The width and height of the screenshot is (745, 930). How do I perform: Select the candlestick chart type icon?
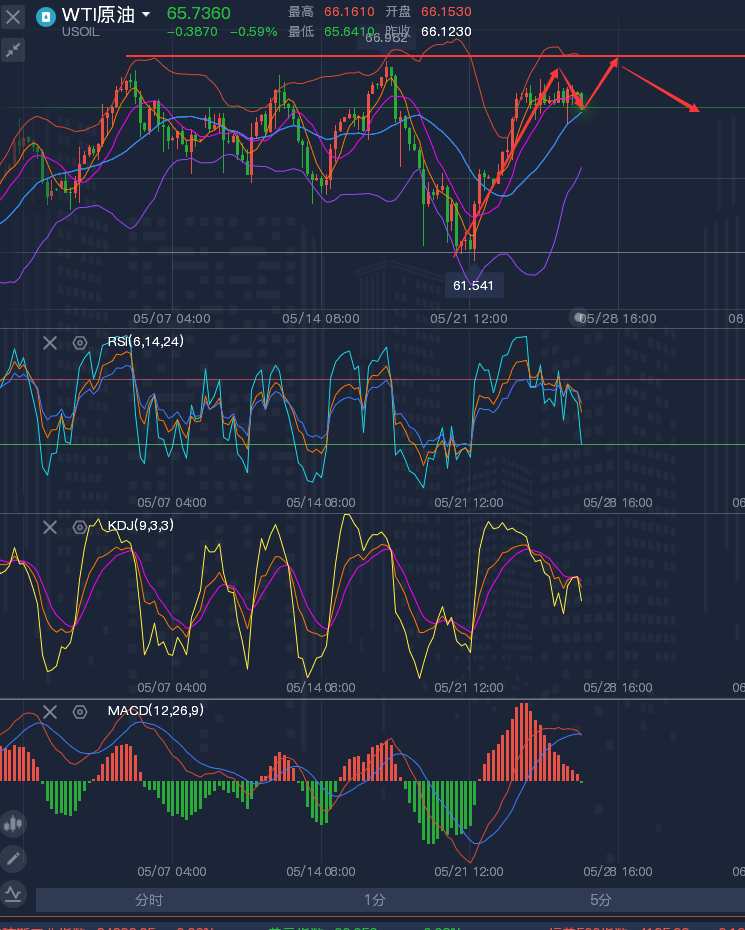pyautogui.click(x=13, y=824)
